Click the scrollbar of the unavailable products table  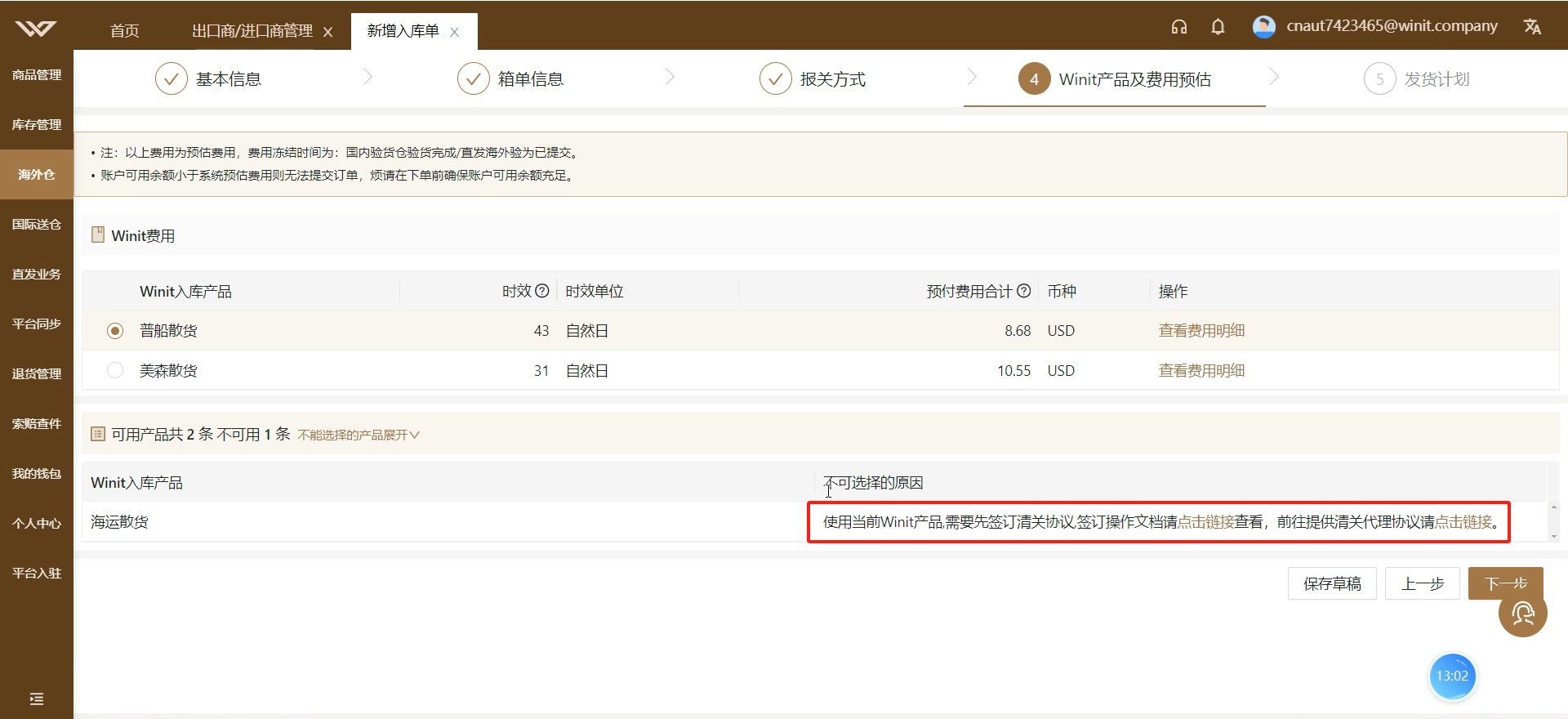click(x=1553, y=522)
